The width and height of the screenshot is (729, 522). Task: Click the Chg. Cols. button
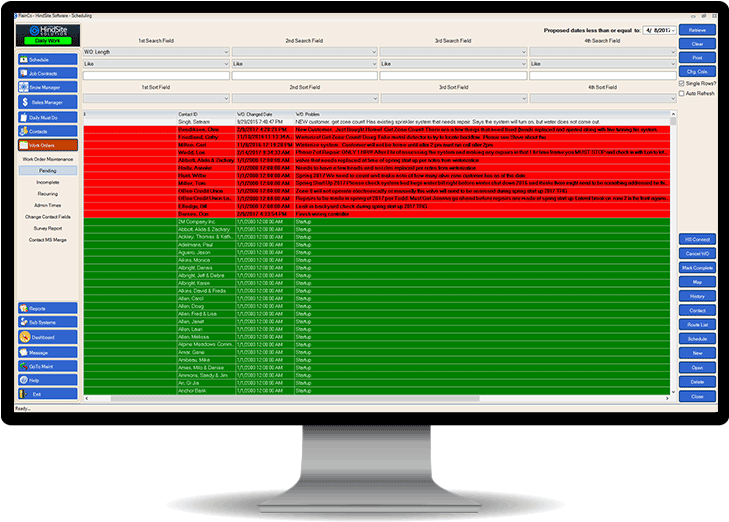coord(697,71)
